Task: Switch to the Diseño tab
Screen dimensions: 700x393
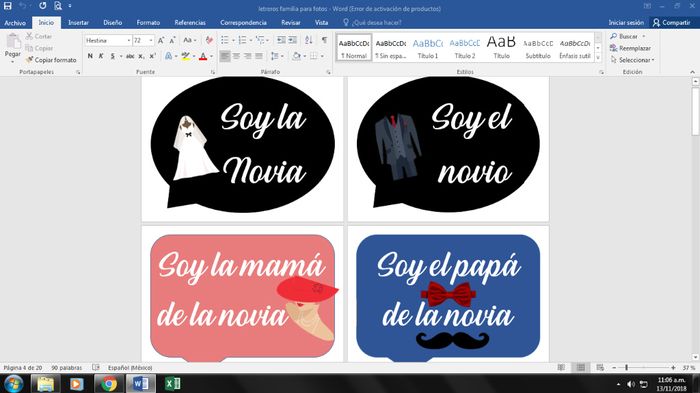Action: (112, 22)
